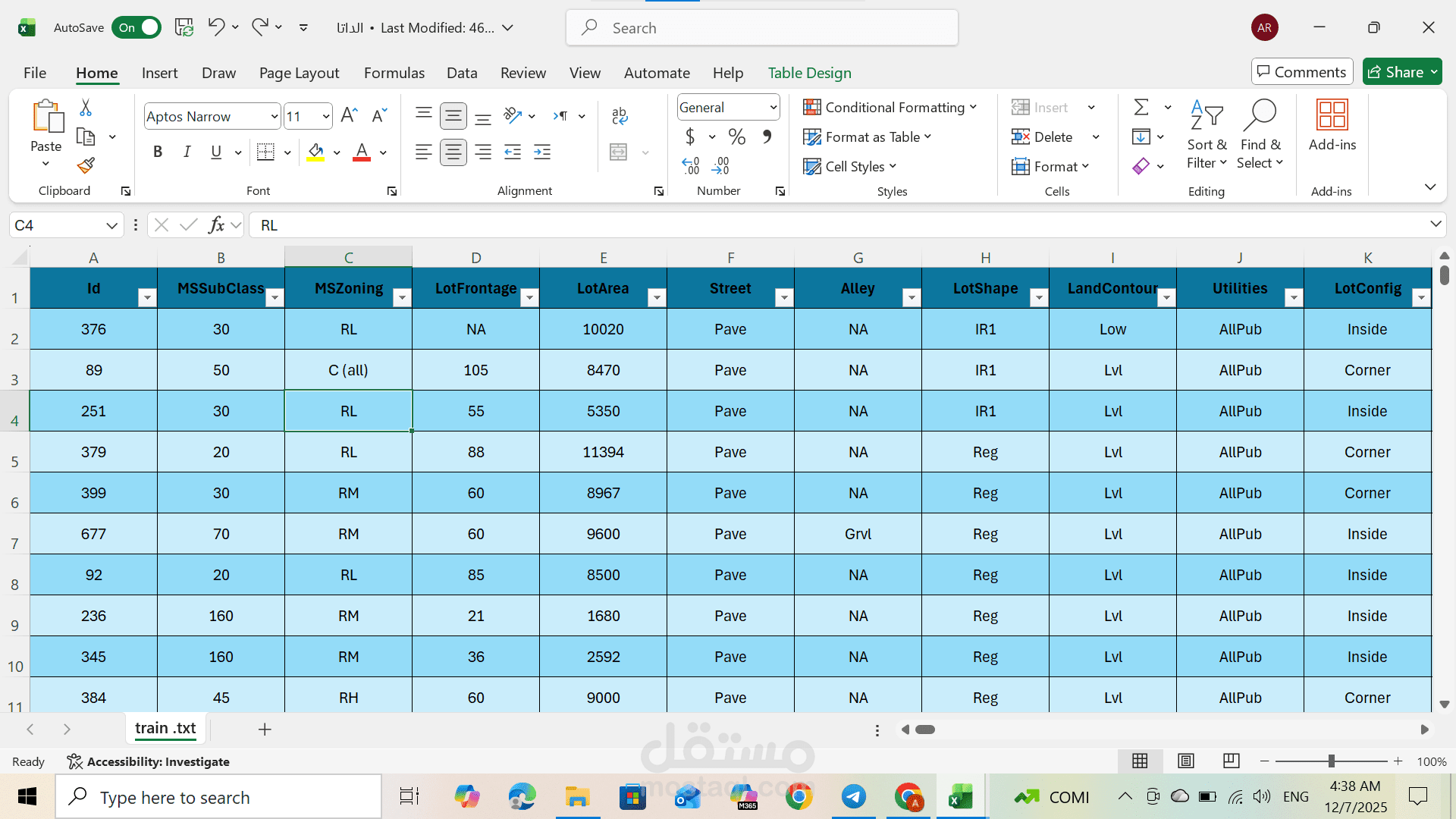This screenshot has height=819, width=1456.
Task: Switch to the Table Design tab
Action: point(809,73)
